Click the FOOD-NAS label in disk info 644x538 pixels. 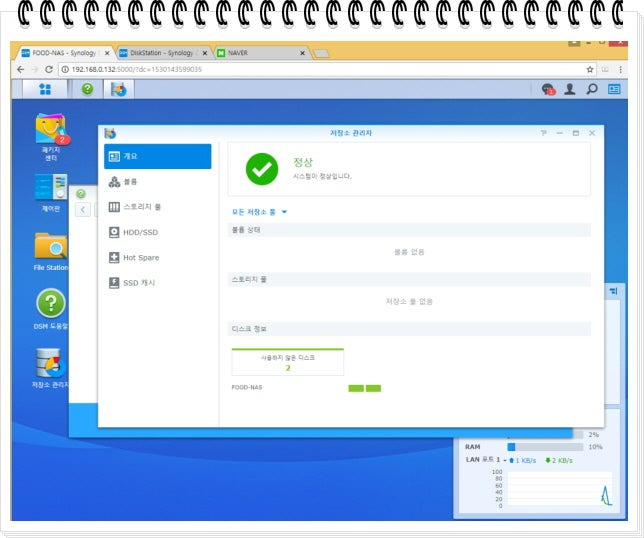[x=246, y=387]
